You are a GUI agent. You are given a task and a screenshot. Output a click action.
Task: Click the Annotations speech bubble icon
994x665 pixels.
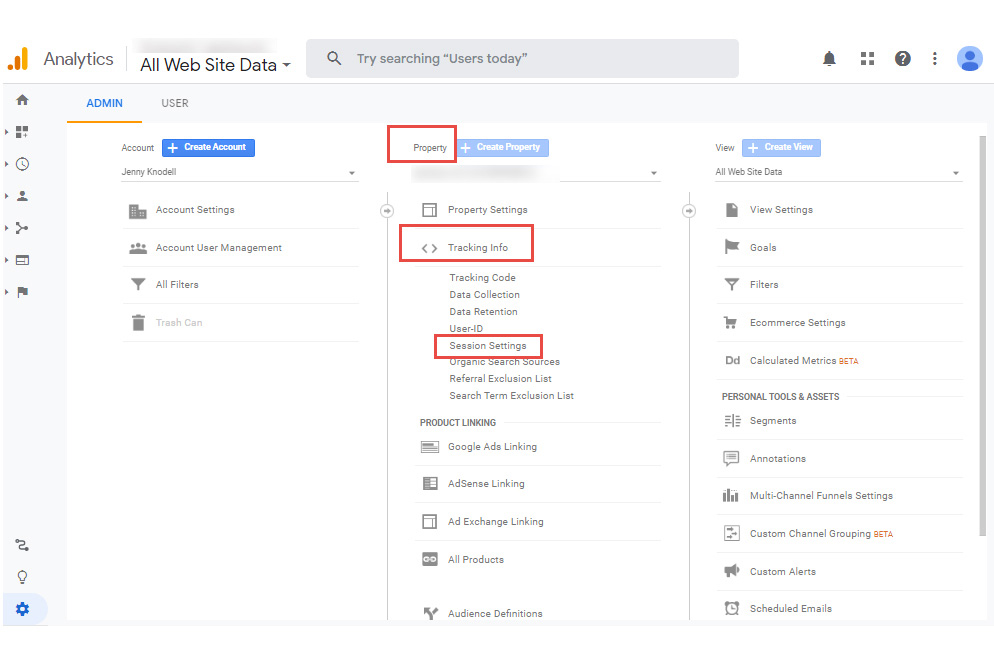[x=731, y=458]
